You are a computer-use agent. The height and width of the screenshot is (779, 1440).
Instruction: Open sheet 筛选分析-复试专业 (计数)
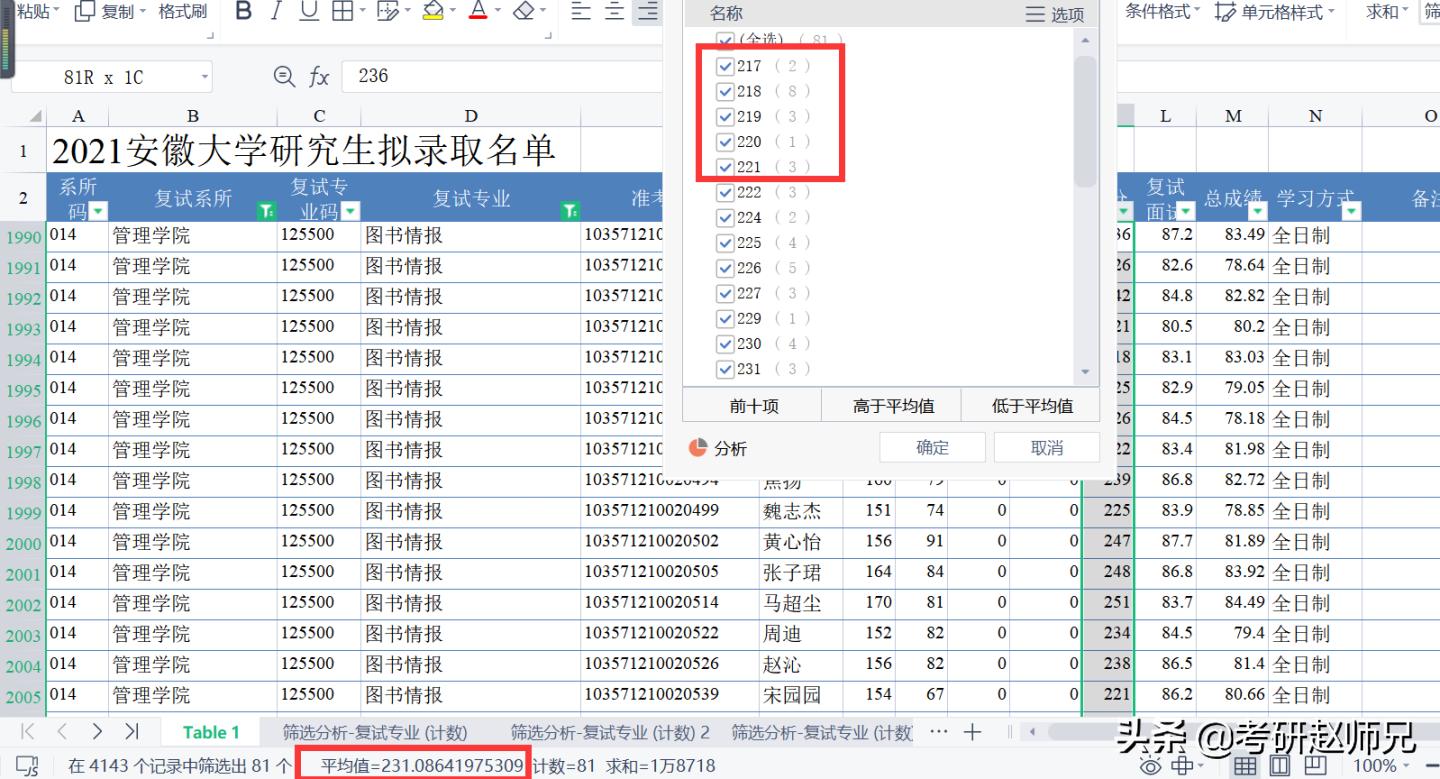pyautogui.click(x=375, y=732)
